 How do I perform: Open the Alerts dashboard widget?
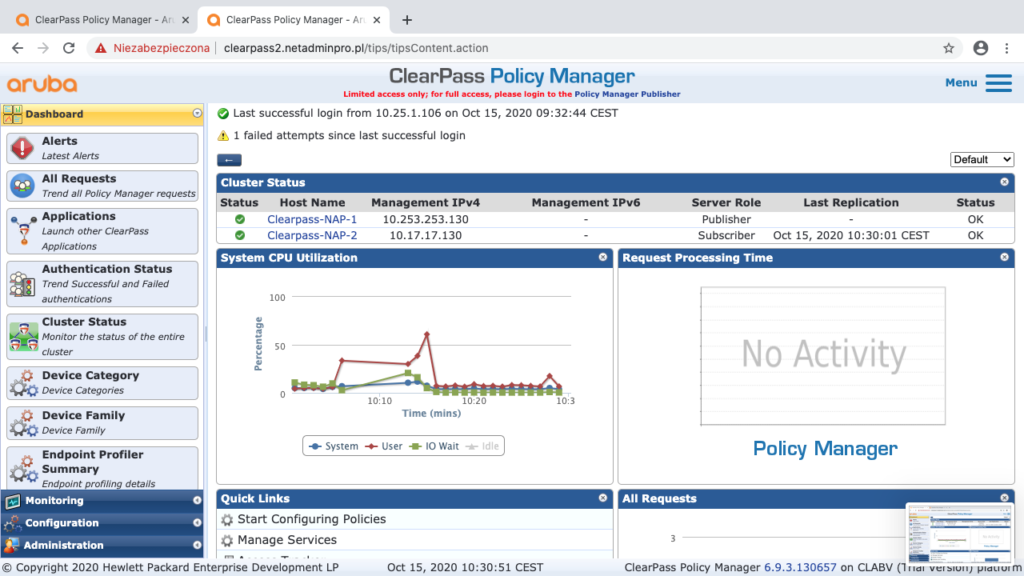coord(103,148)
